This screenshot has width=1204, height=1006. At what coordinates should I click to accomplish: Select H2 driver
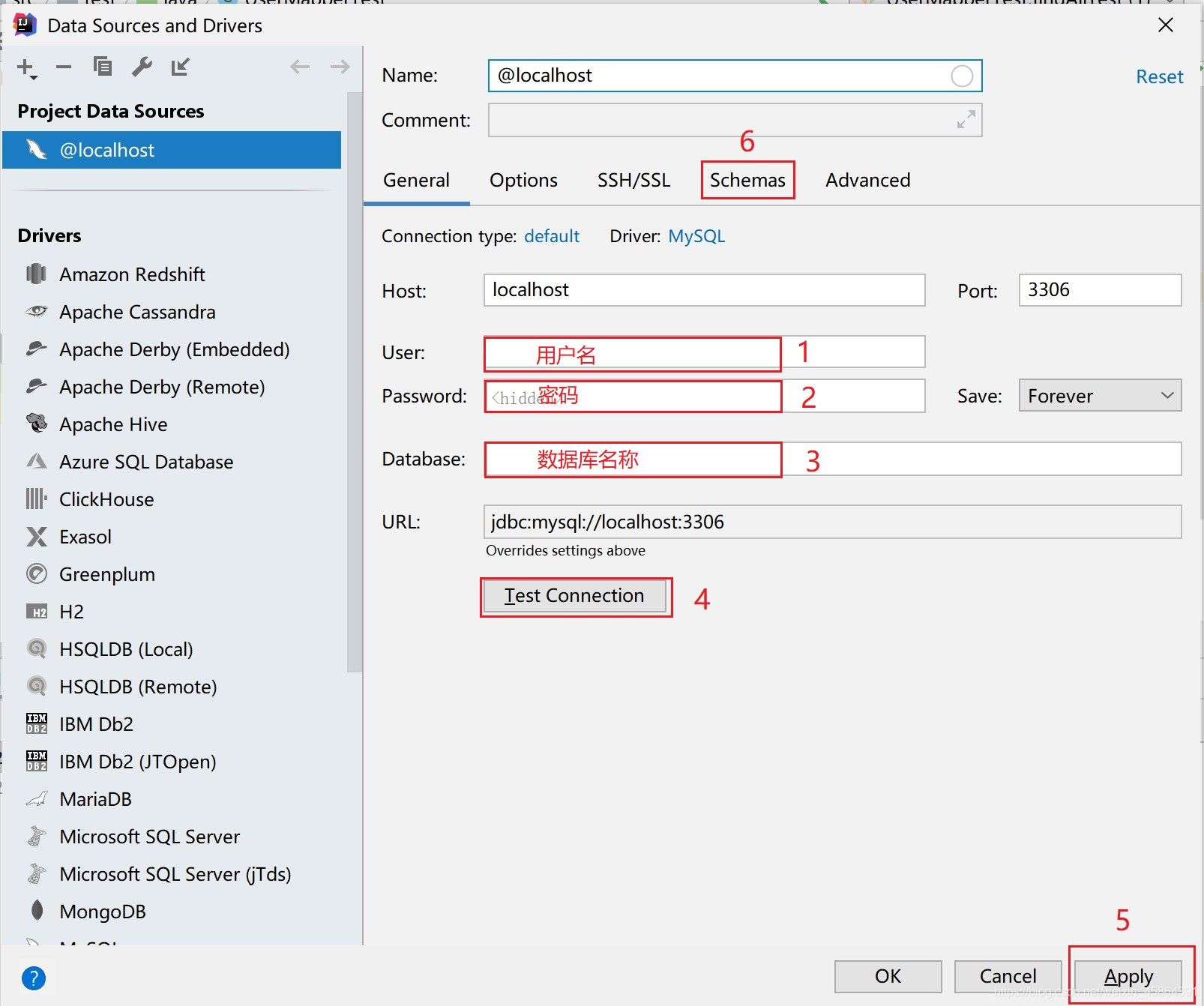[172, 612]
